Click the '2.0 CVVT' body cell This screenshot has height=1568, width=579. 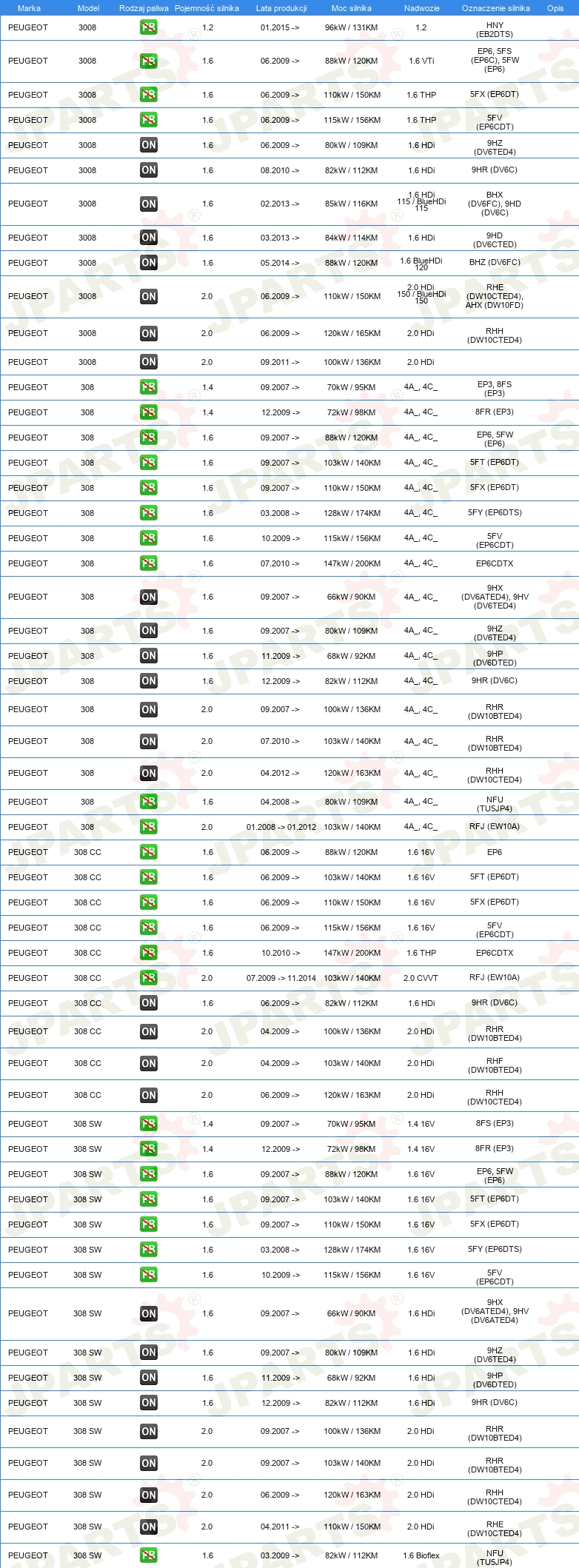click(421, 978)
